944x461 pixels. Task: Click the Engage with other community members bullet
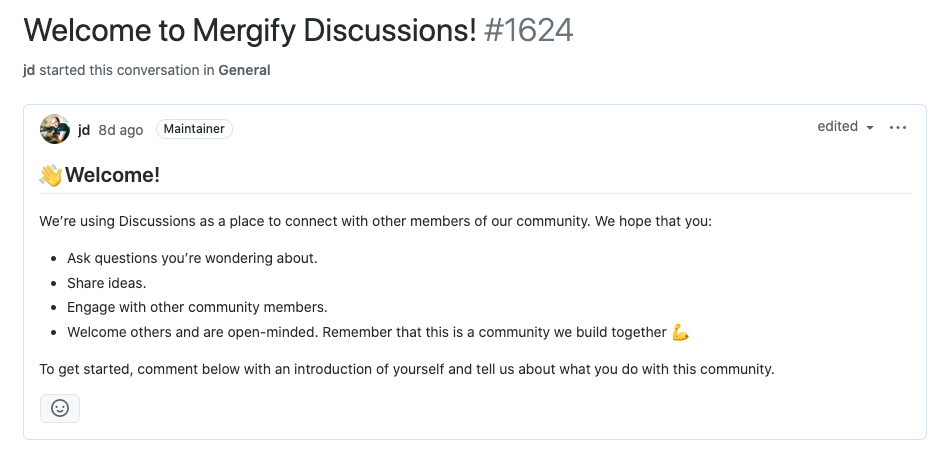pyautogui.click(x=197, y=308)
